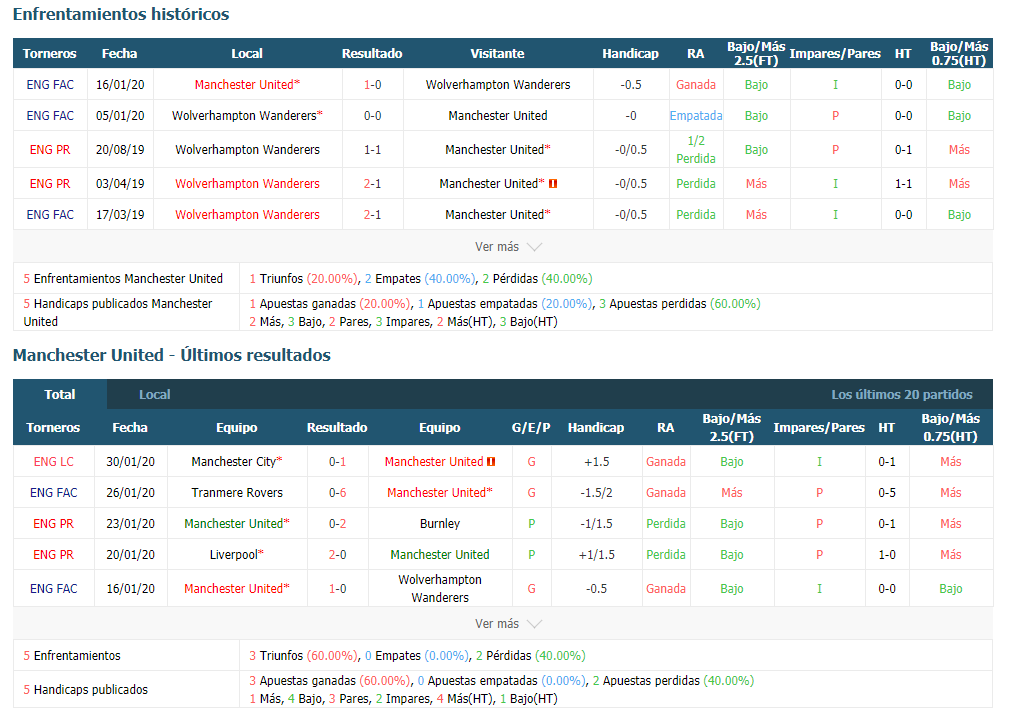Screen dimensions: 1010x715
Task: Open ENG FAC tournament for 26/01/20 row
Action: point(53,492)
